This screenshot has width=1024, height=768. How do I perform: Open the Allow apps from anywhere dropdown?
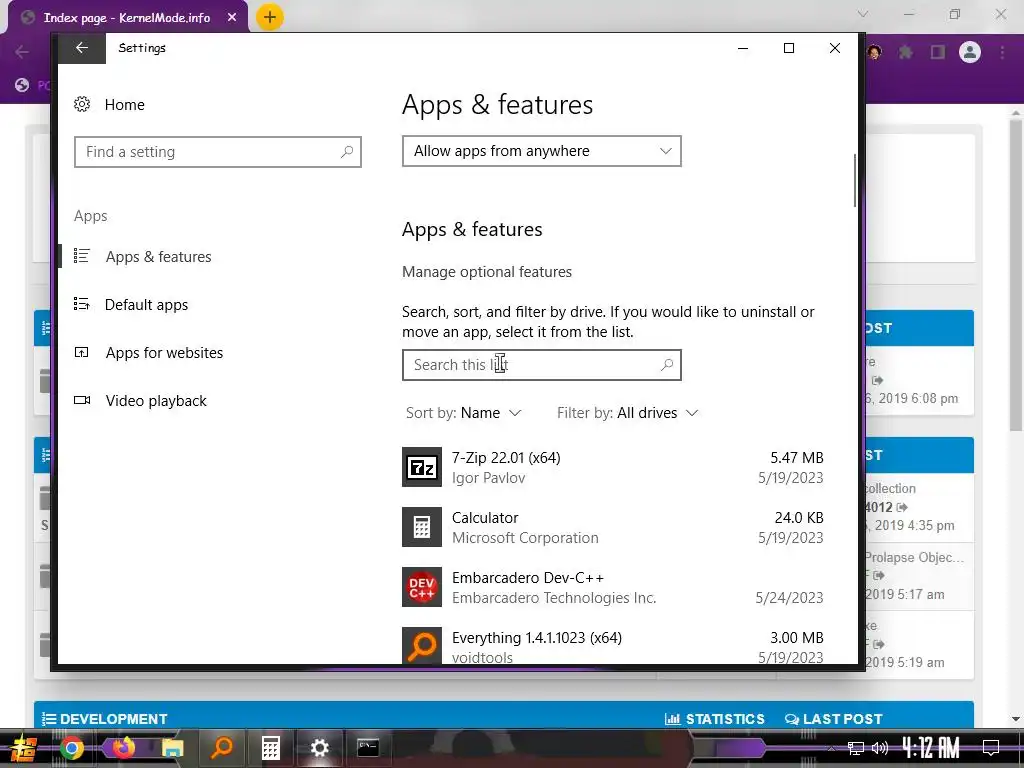coord(542,151)
